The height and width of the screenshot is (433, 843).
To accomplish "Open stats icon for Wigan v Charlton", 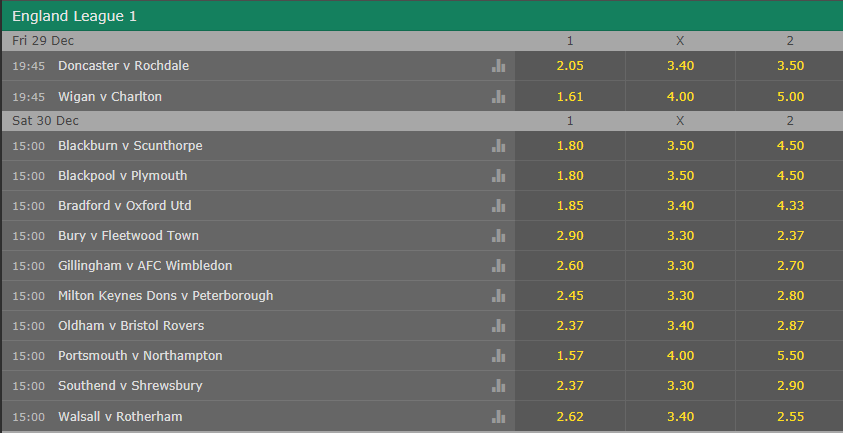I will 498,96.
